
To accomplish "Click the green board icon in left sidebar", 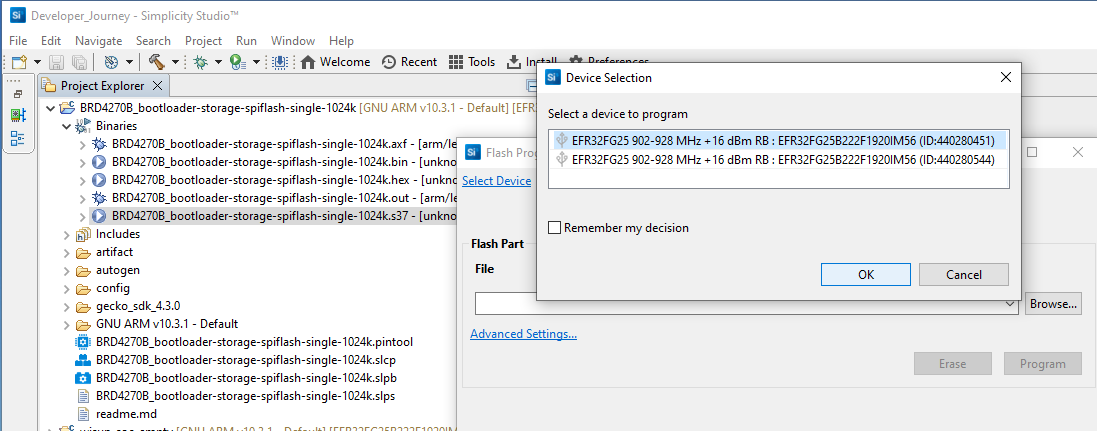I will pos(18,115).
